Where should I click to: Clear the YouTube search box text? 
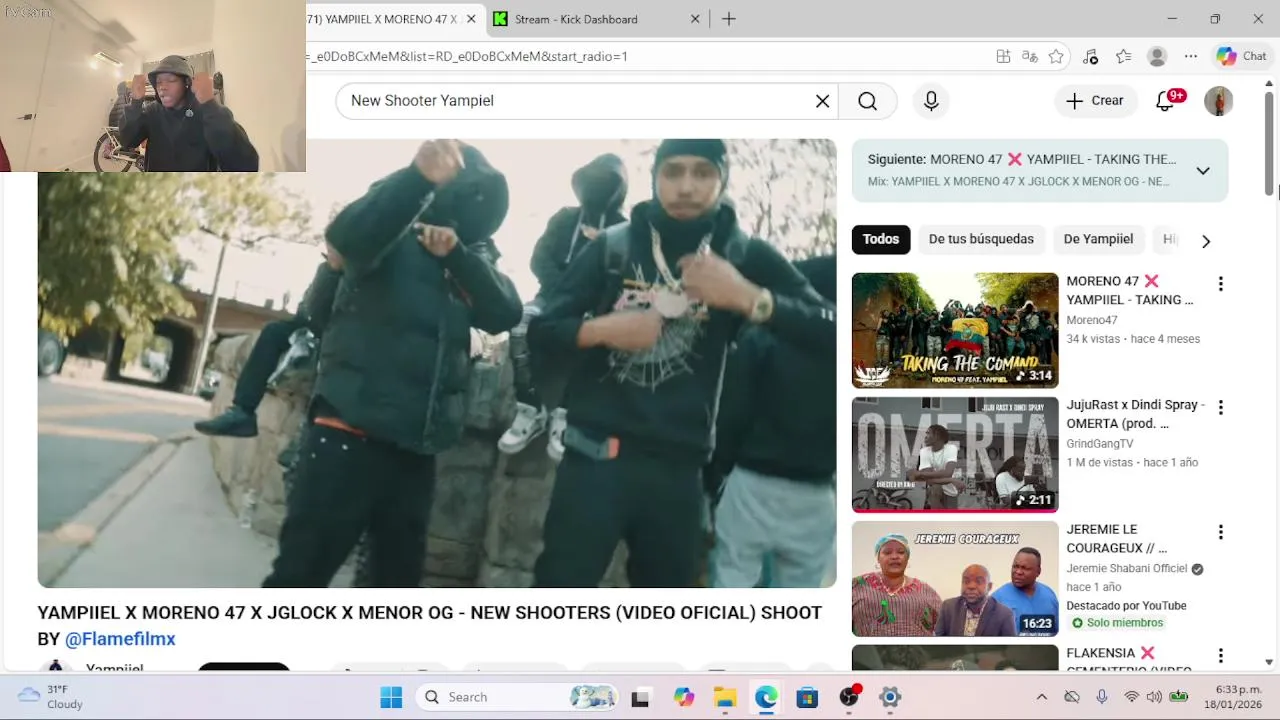point(822,101)
